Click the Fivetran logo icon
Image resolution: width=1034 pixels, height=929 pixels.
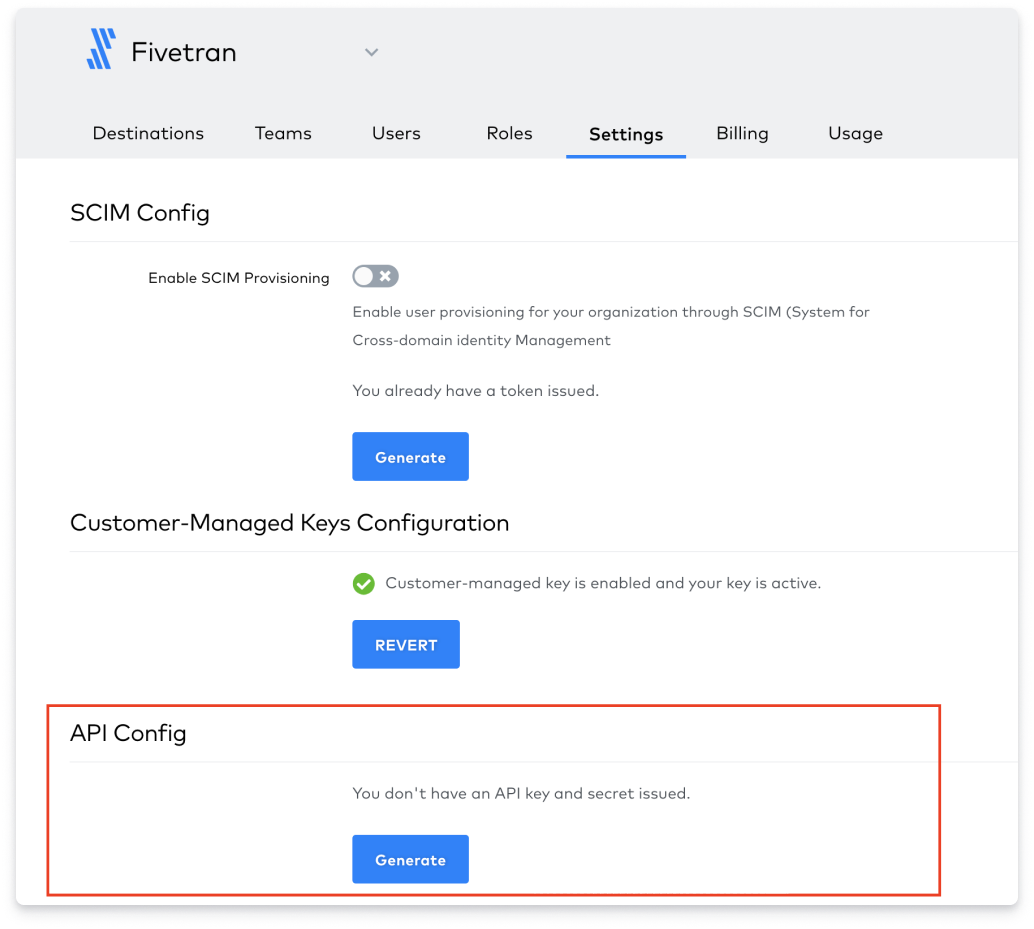[100, 50]
